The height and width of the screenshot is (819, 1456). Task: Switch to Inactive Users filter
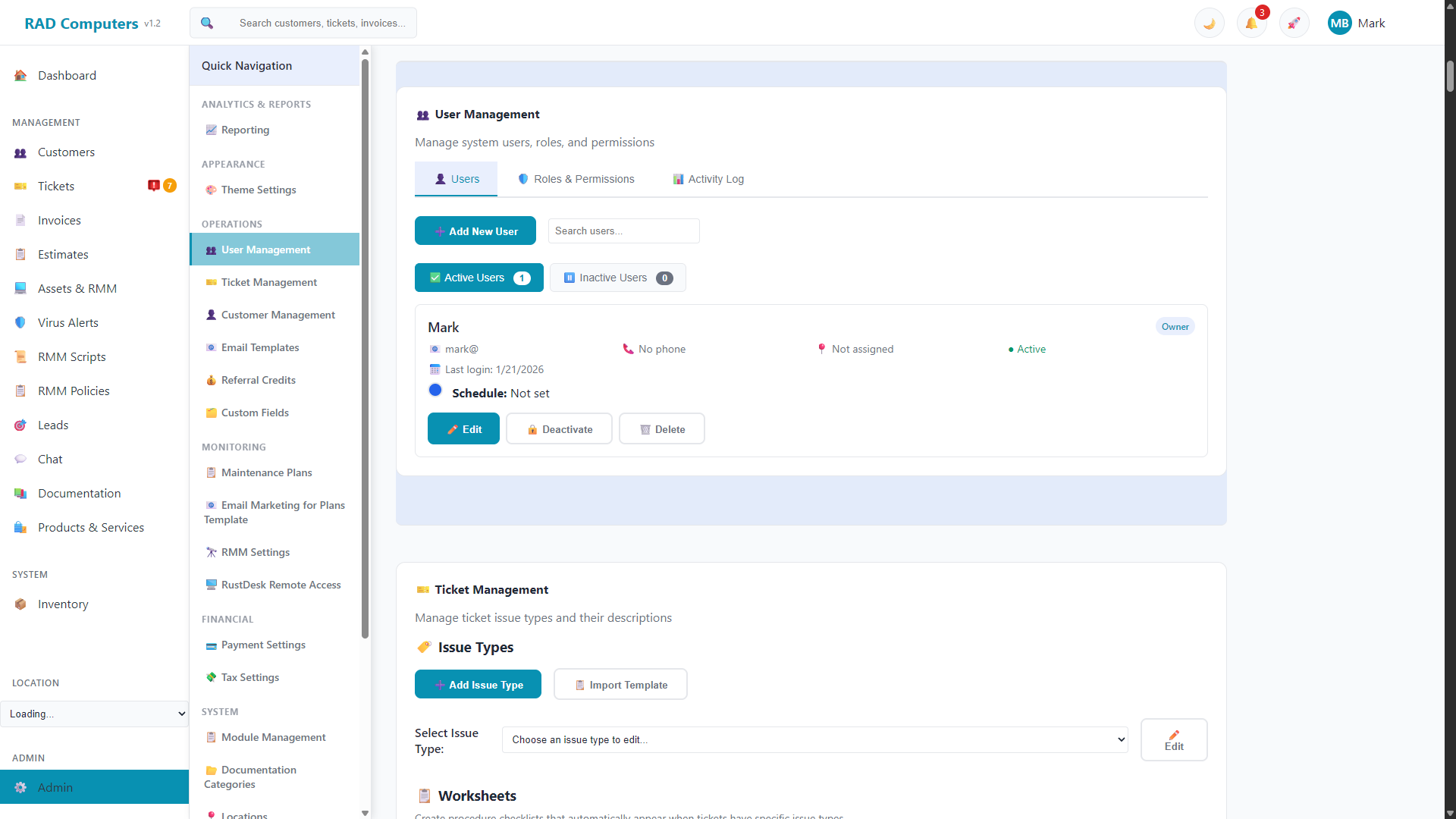(617, 278)
